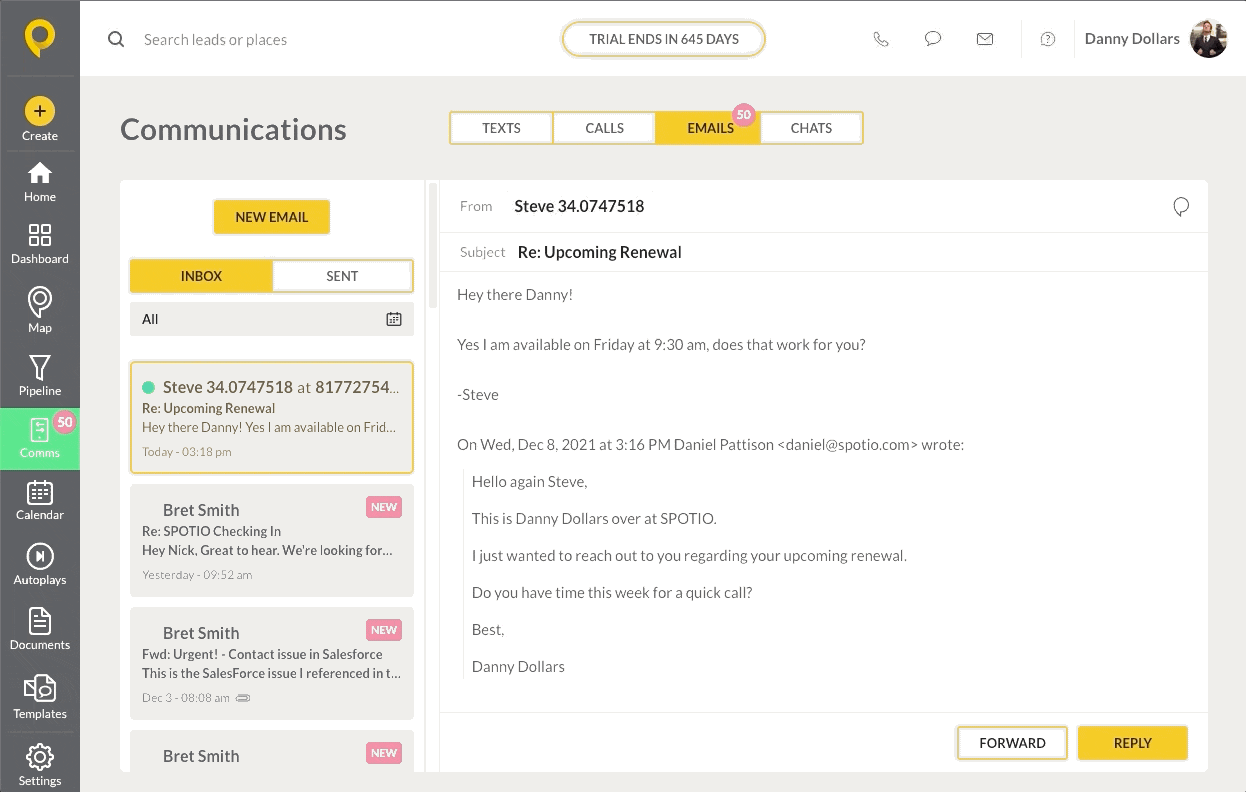Show the SENT folder
This screenshot has height=792, width=1246.
[x=342, y=276]
